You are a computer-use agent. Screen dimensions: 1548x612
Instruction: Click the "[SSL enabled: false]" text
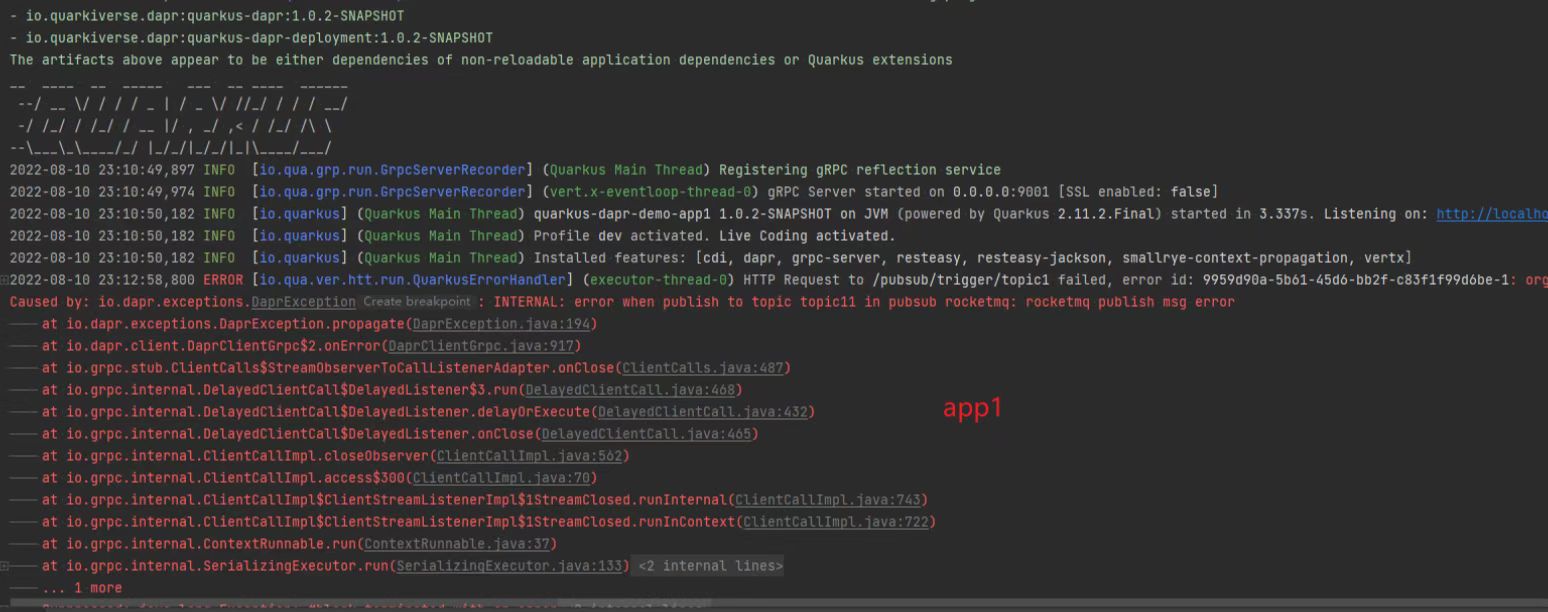click(1138, 192)
